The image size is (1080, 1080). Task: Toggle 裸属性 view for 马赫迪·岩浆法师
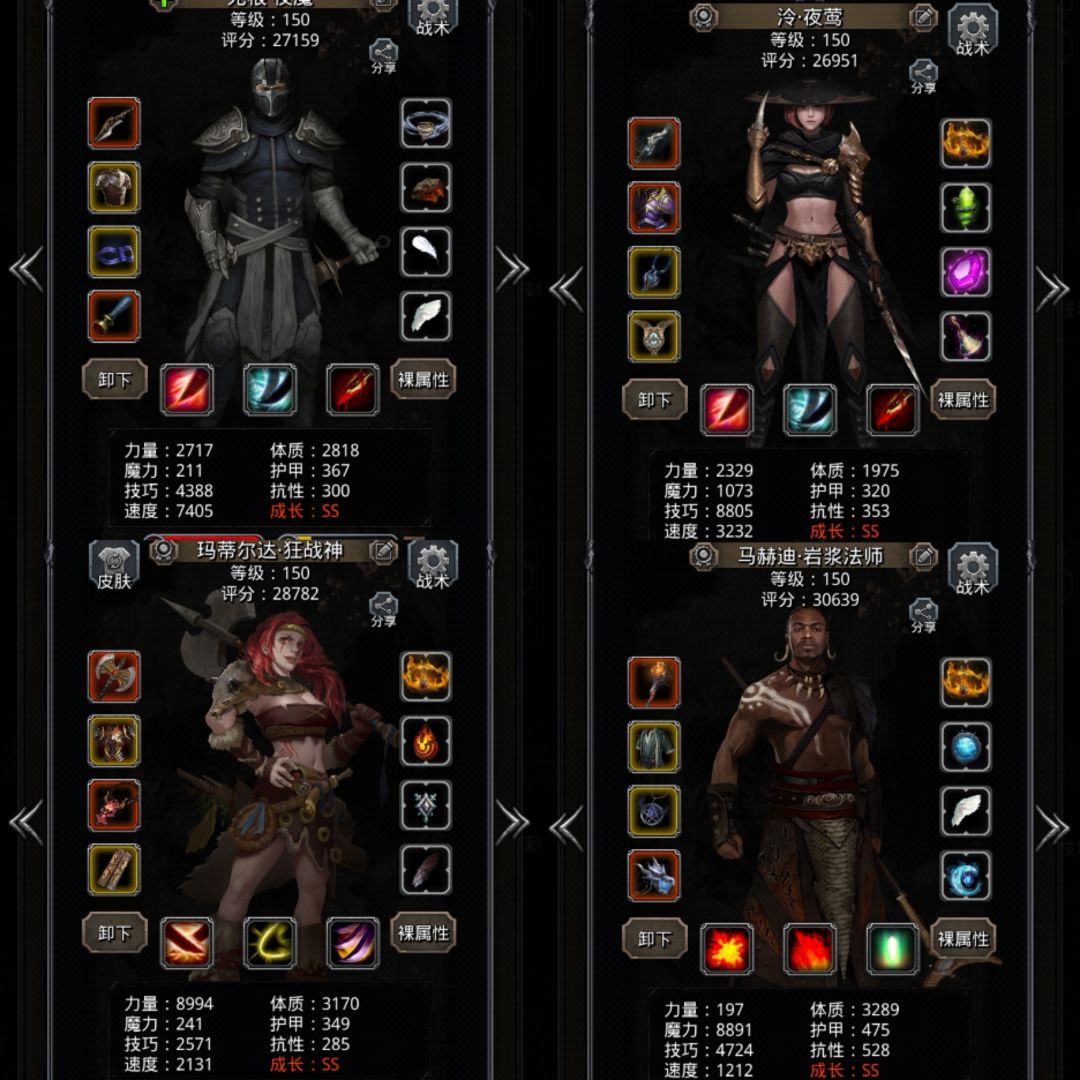pyautogui.click(x=963, y=938)
